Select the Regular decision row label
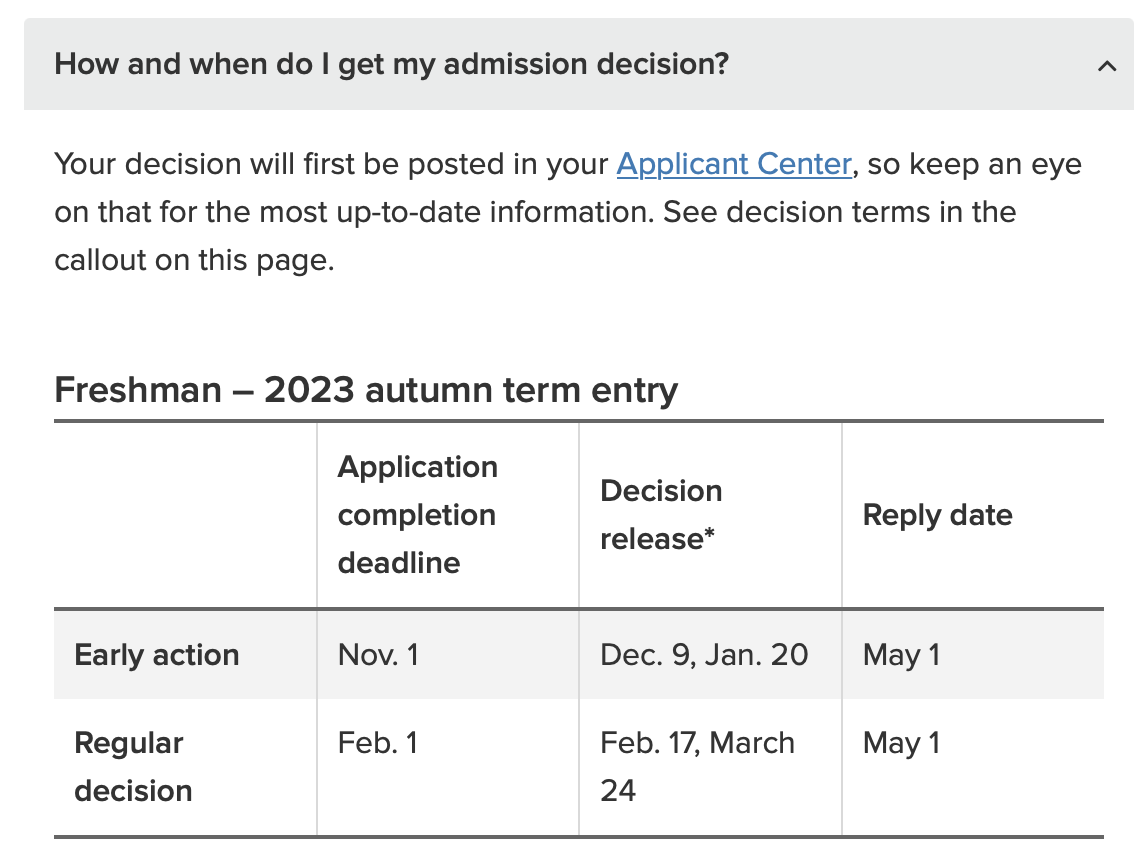 (133, 766)
